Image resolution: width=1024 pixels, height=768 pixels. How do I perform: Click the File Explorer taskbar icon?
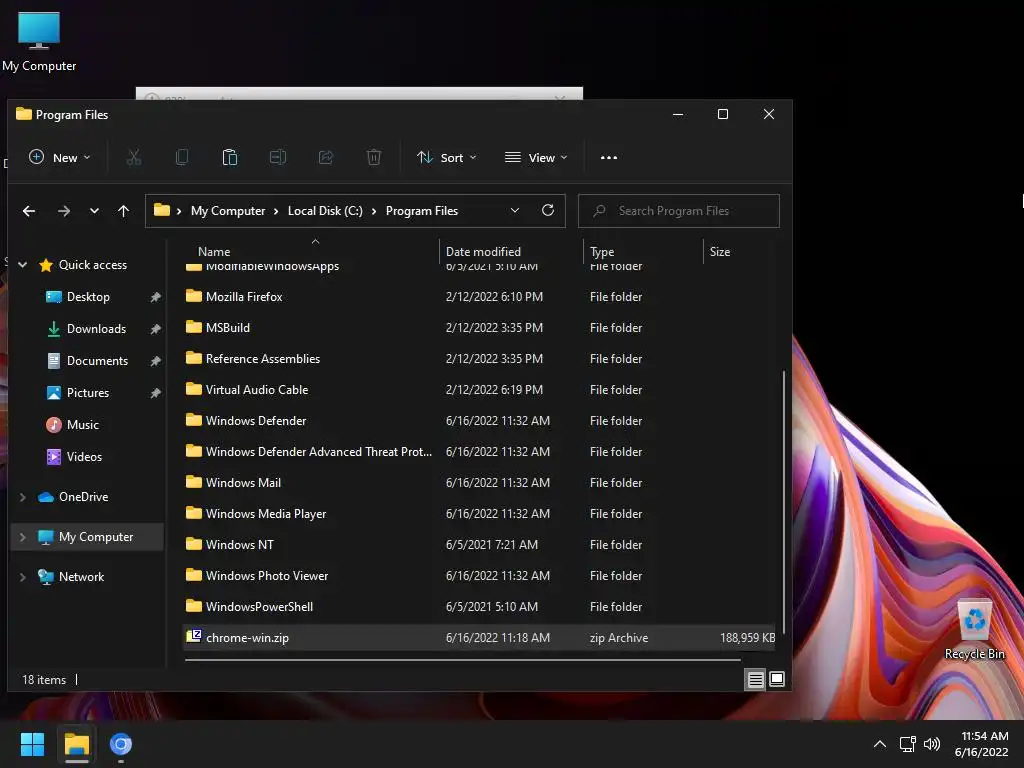(76, 744)
